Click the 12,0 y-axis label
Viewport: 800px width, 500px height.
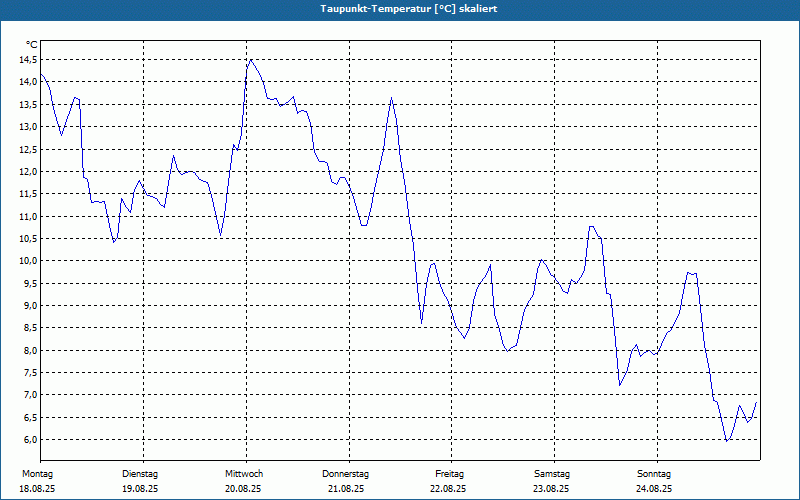tap(29, 171)
